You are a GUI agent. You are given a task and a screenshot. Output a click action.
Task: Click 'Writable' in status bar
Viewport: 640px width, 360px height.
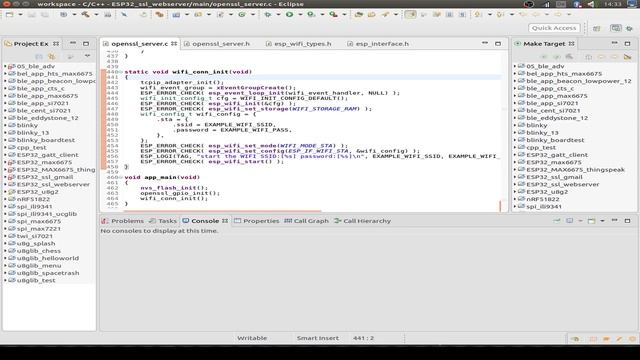[x=252, y=338]
